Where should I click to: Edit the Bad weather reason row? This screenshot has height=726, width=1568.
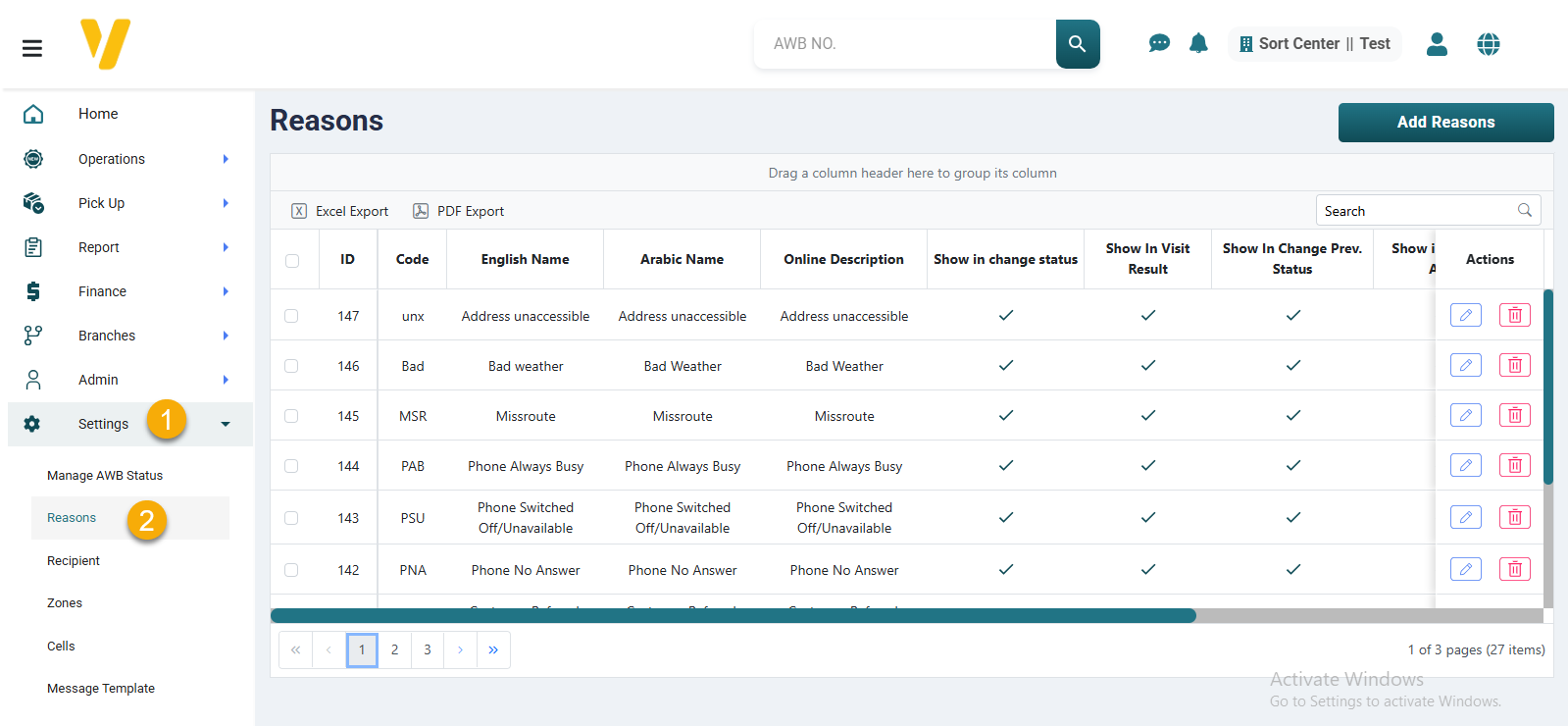click(1465, 366)
